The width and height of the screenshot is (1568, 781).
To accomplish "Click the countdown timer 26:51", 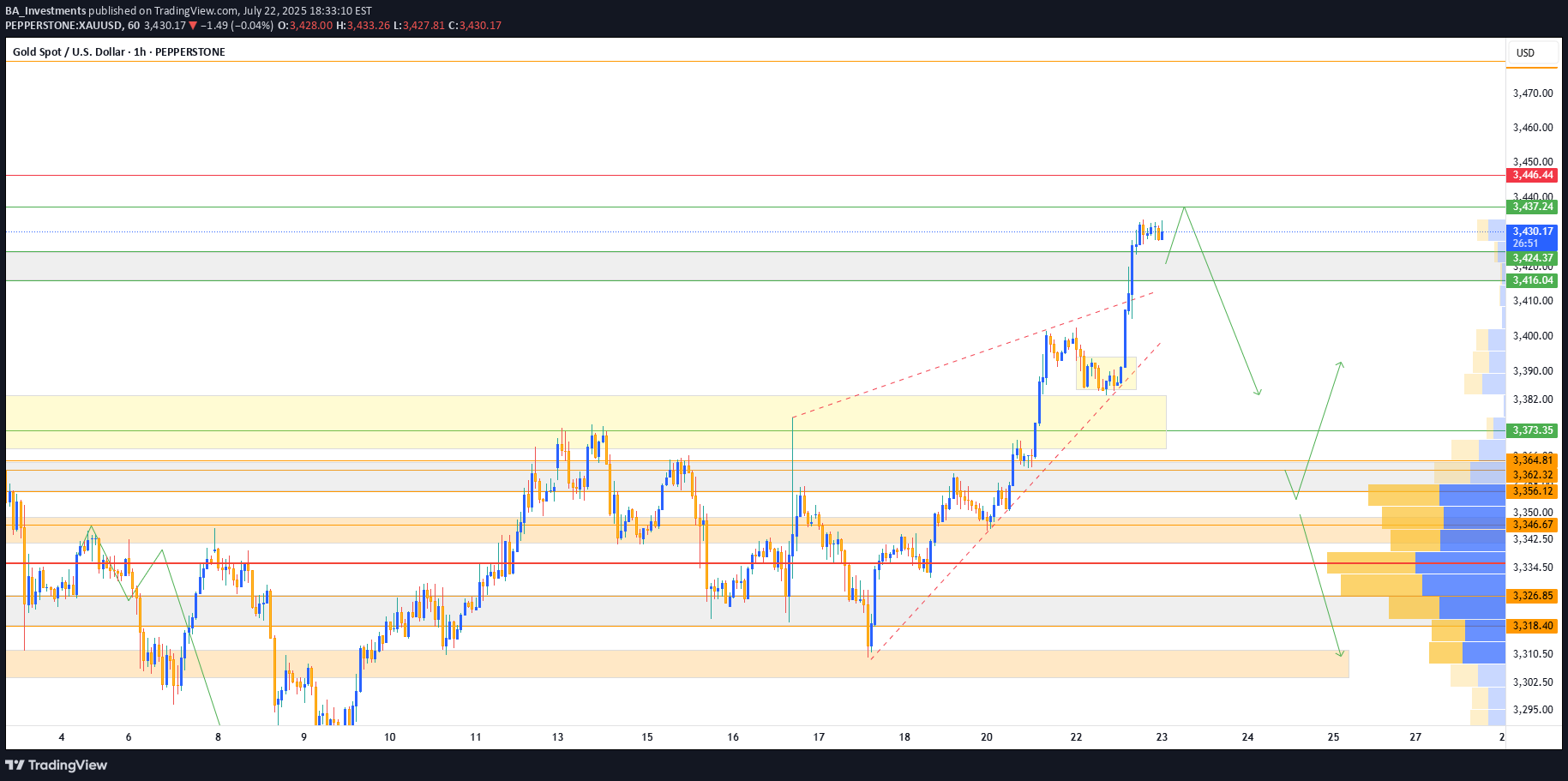I will (x=1525, y=243).
